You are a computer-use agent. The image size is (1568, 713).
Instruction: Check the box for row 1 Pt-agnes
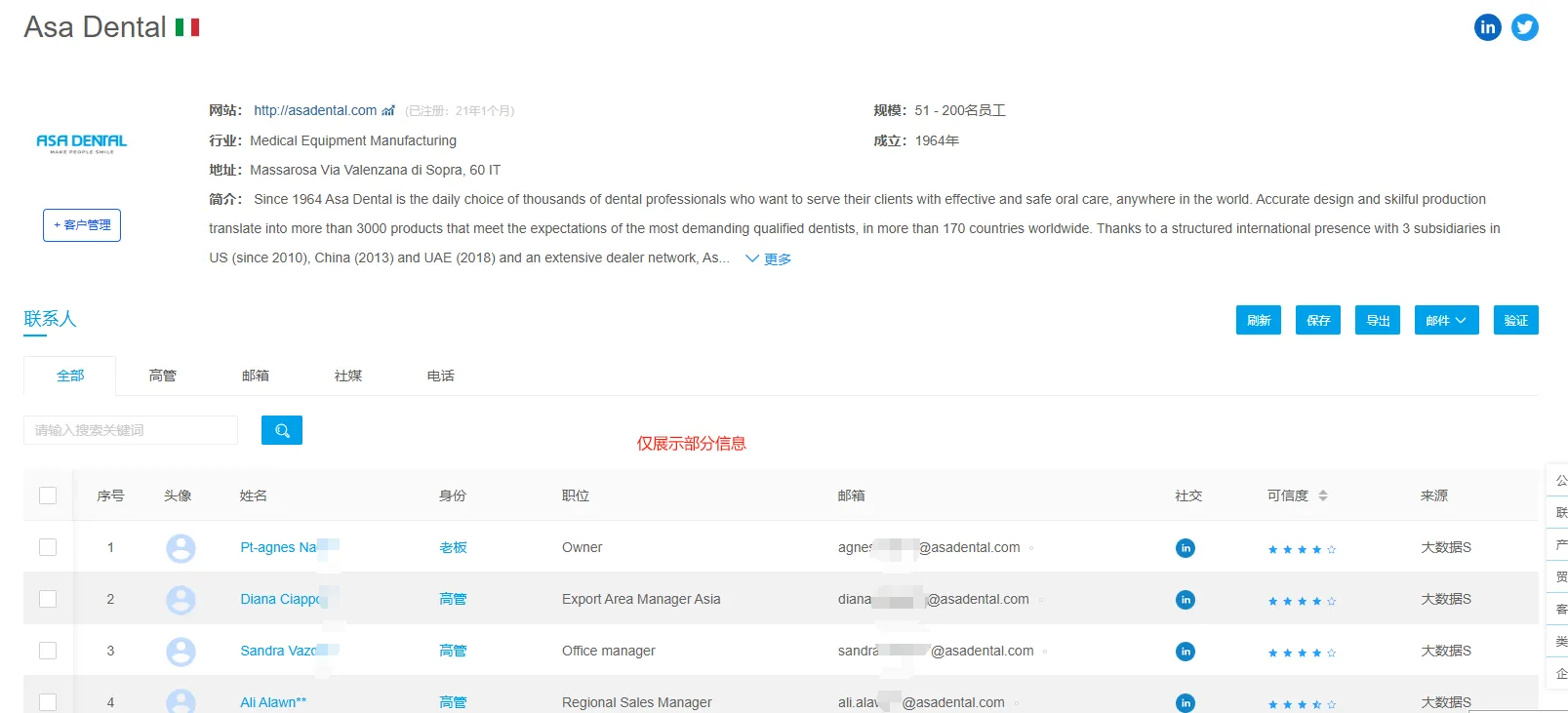click(x=48, y=547)
